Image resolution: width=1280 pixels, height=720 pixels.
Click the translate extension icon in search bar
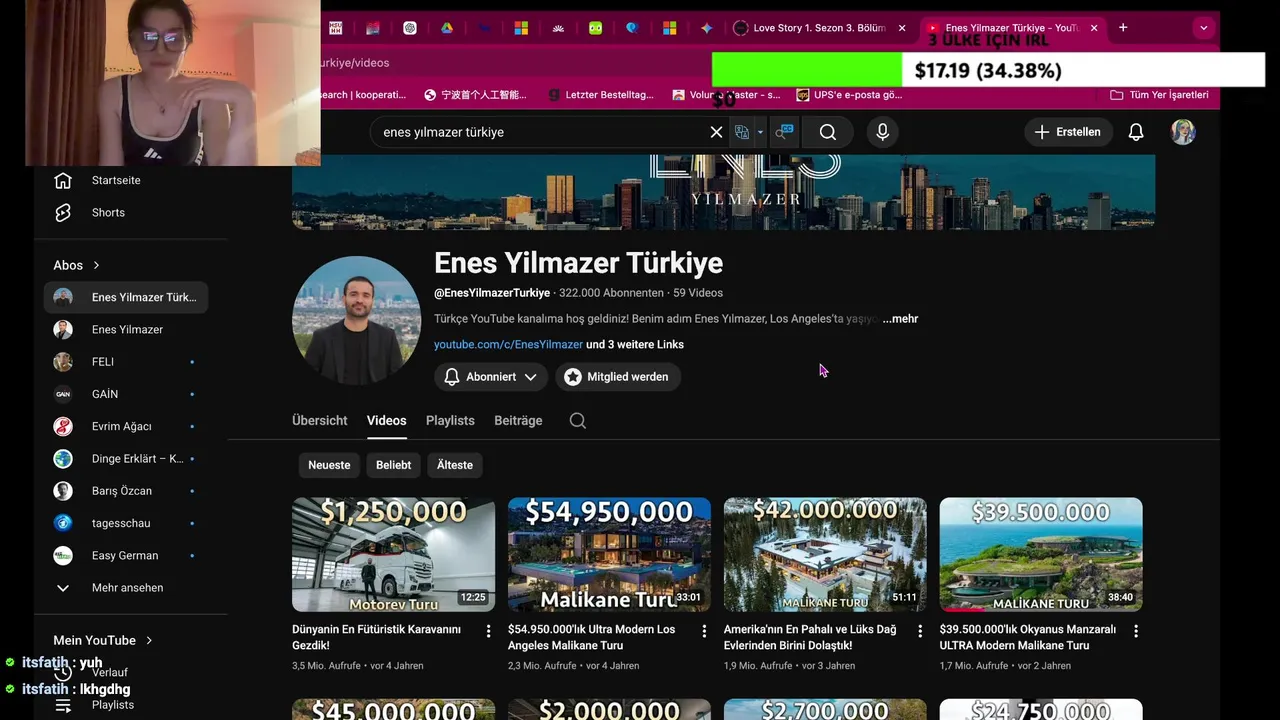click(x=742, y=132)
